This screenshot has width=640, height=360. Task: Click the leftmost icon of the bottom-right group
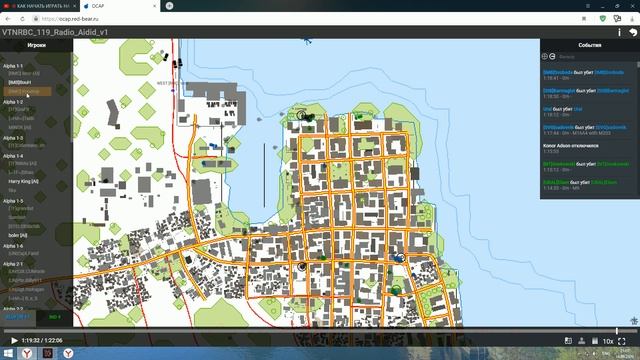pos(568,340)
